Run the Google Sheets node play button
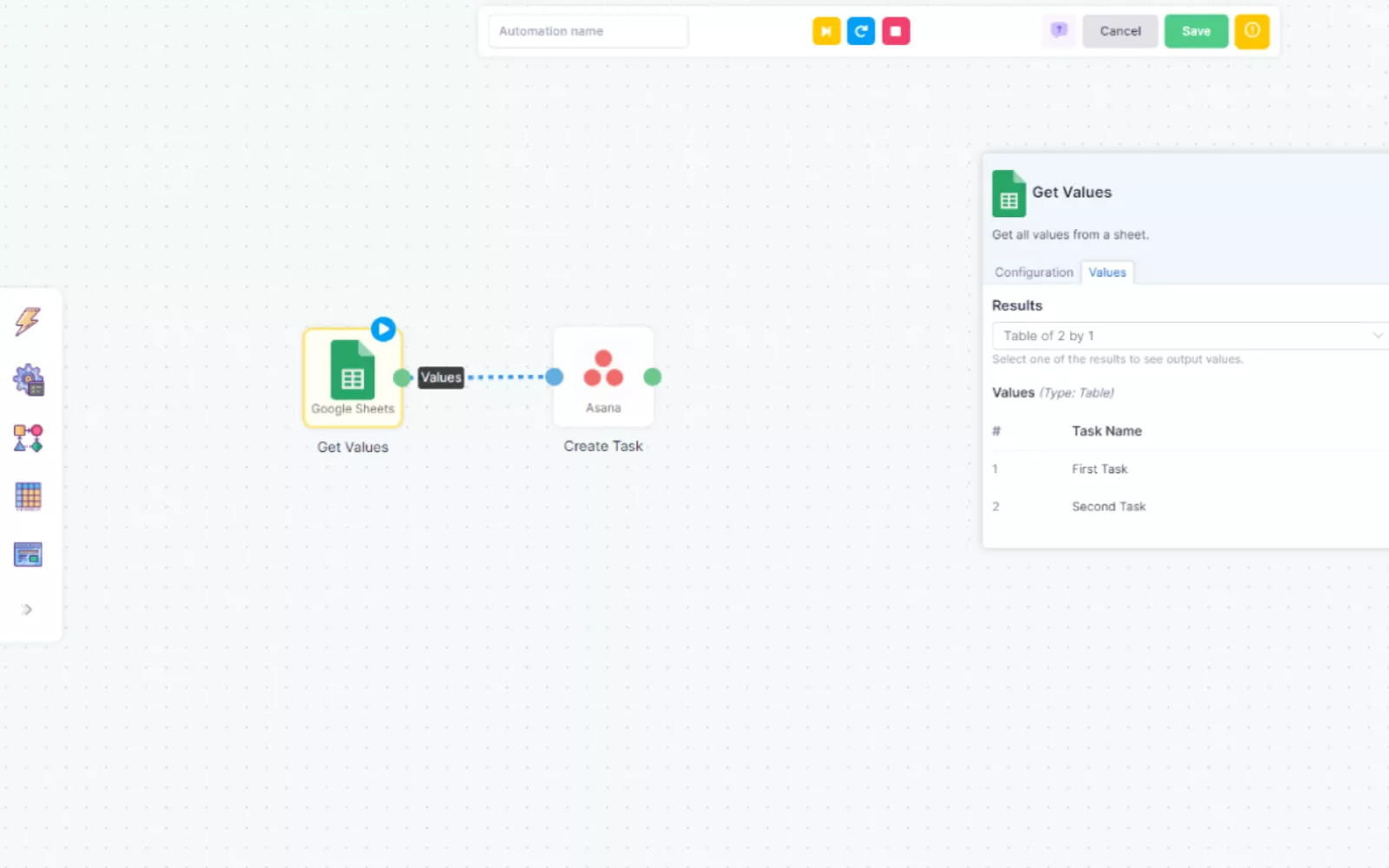 [x=383, y=329]
